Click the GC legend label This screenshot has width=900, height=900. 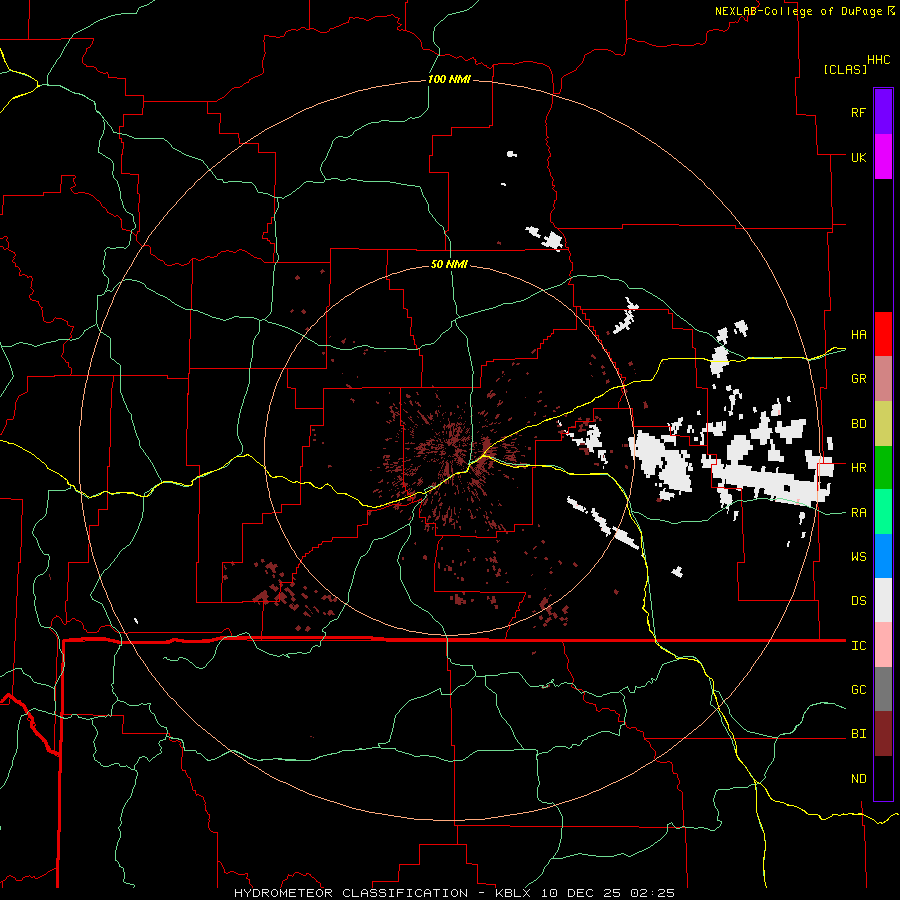pyautogui.click(x=858, y=689)
